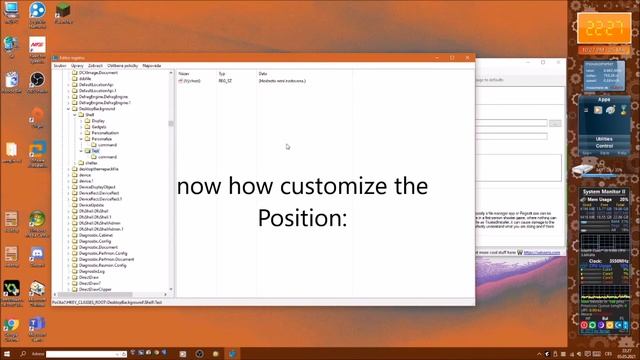Screen dimensions: 640x360
Task: Open the Zobrazit menu
Action: tap(96, 66)
